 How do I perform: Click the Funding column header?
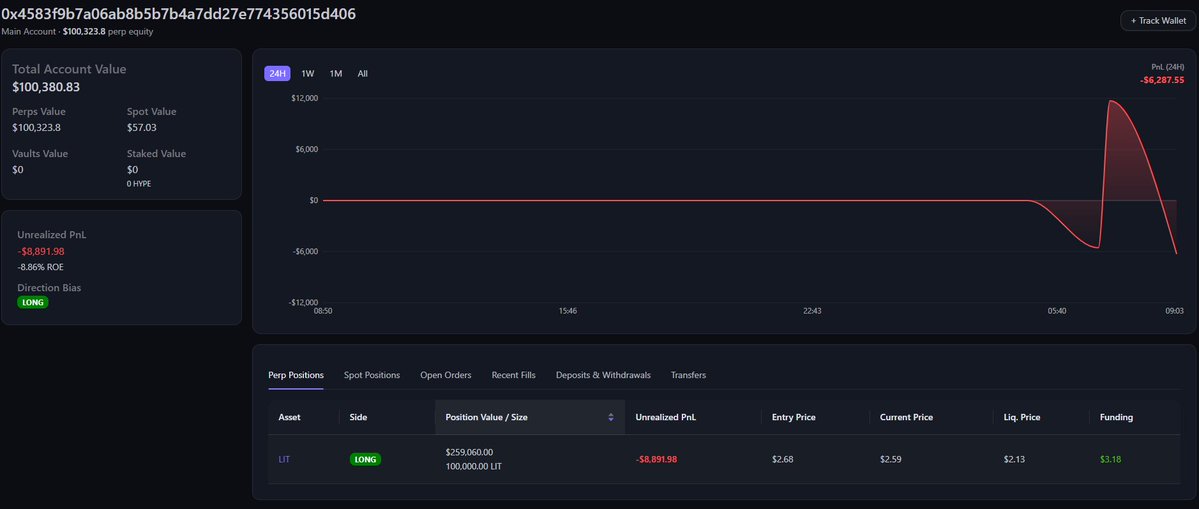(x=1116, y=417)
